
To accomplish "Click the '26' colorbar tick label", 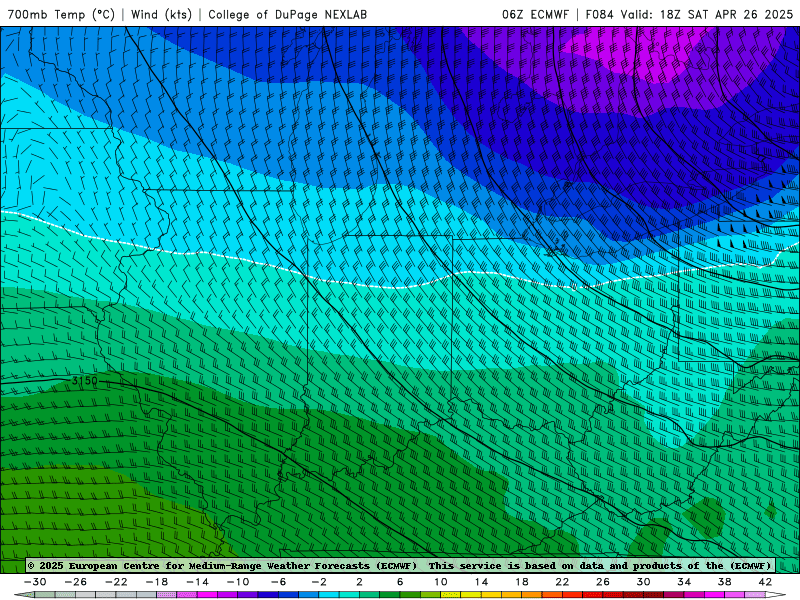I will click(603, 582).
